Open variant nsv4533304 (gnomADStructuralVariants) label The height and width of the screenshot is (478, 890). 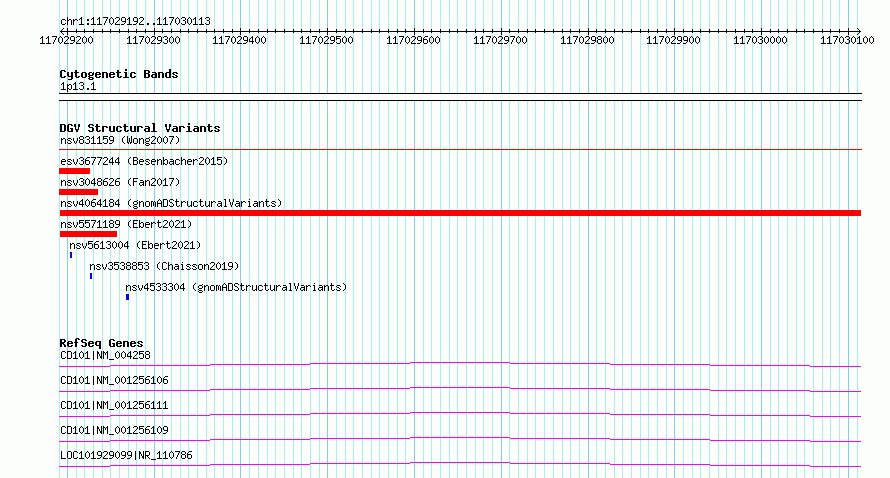236,287
